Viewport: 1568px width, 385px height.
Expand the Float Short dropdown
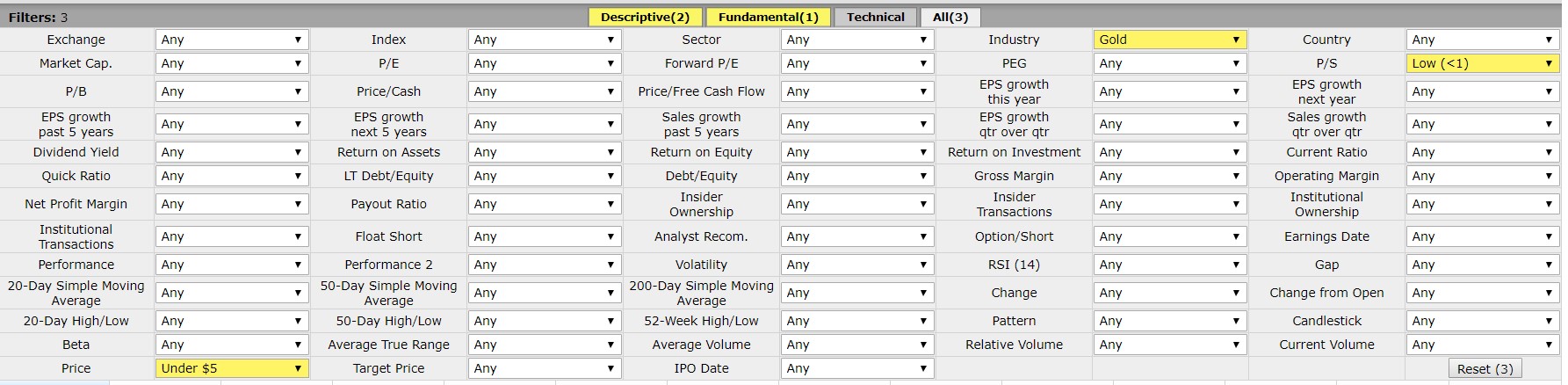click(544, 236)
